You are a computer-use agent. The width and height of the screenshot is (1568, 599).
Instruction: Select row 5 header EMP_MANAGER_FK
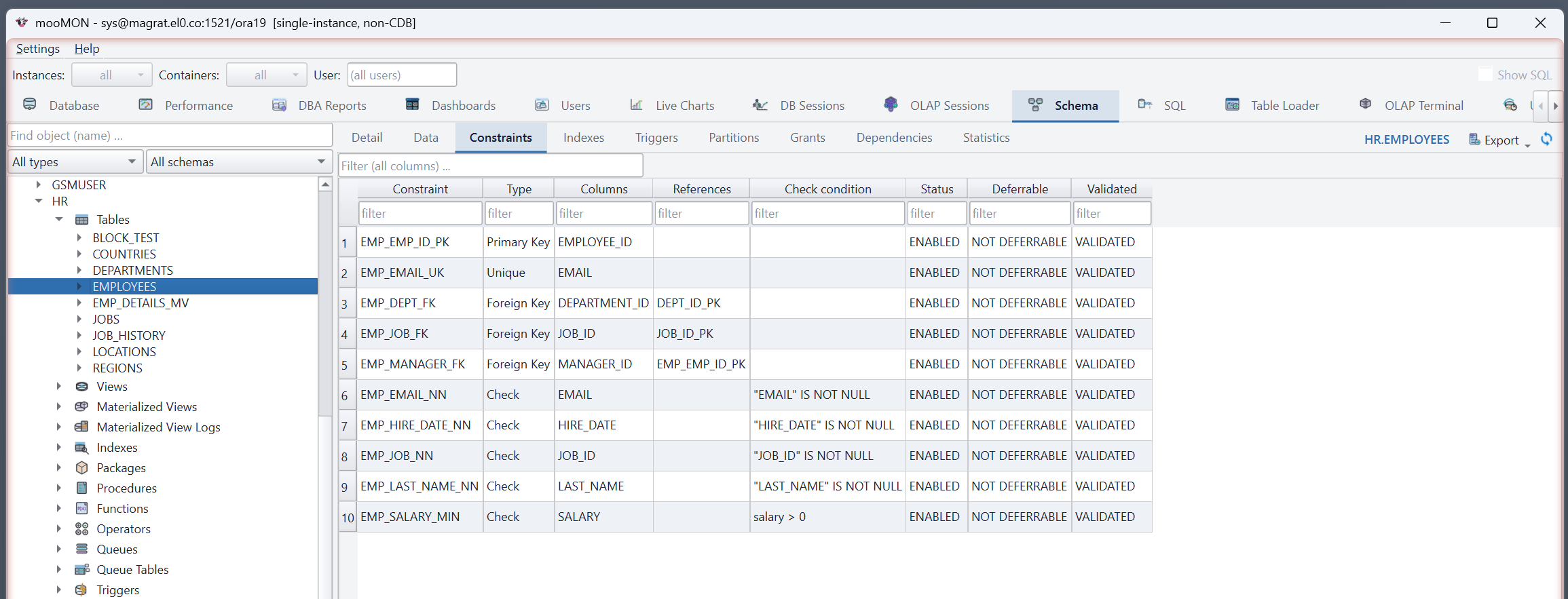(348, 365)
